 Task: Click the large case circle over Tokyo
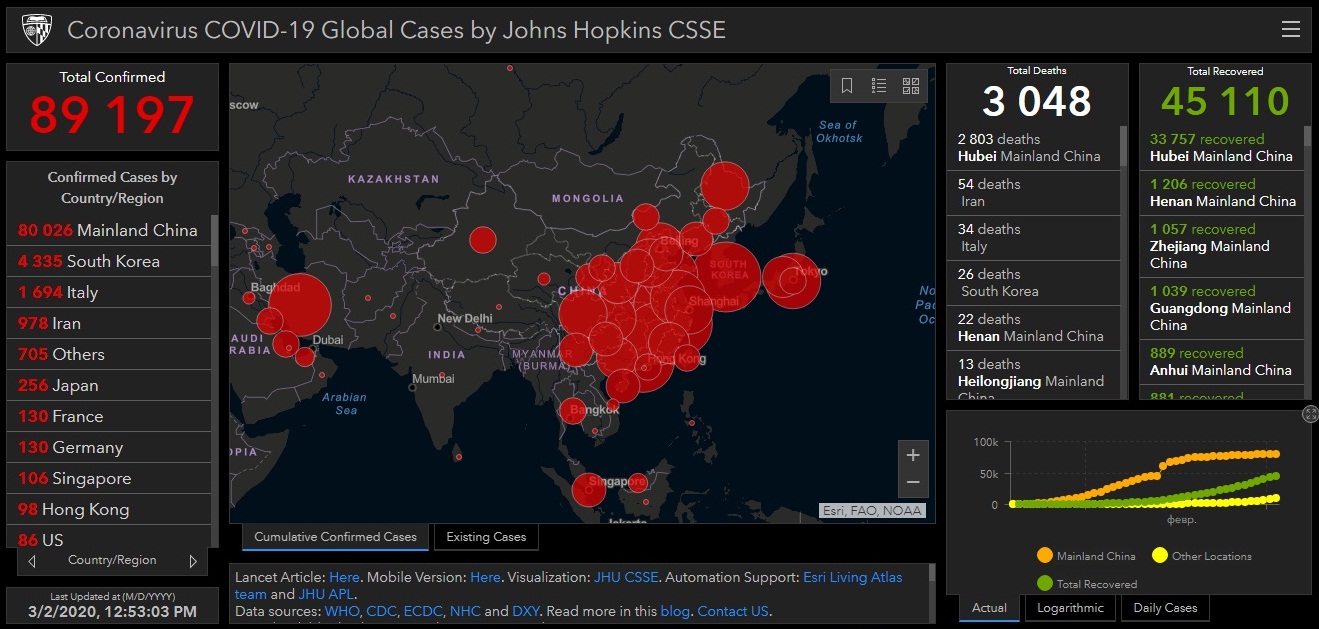pos(792,280)
